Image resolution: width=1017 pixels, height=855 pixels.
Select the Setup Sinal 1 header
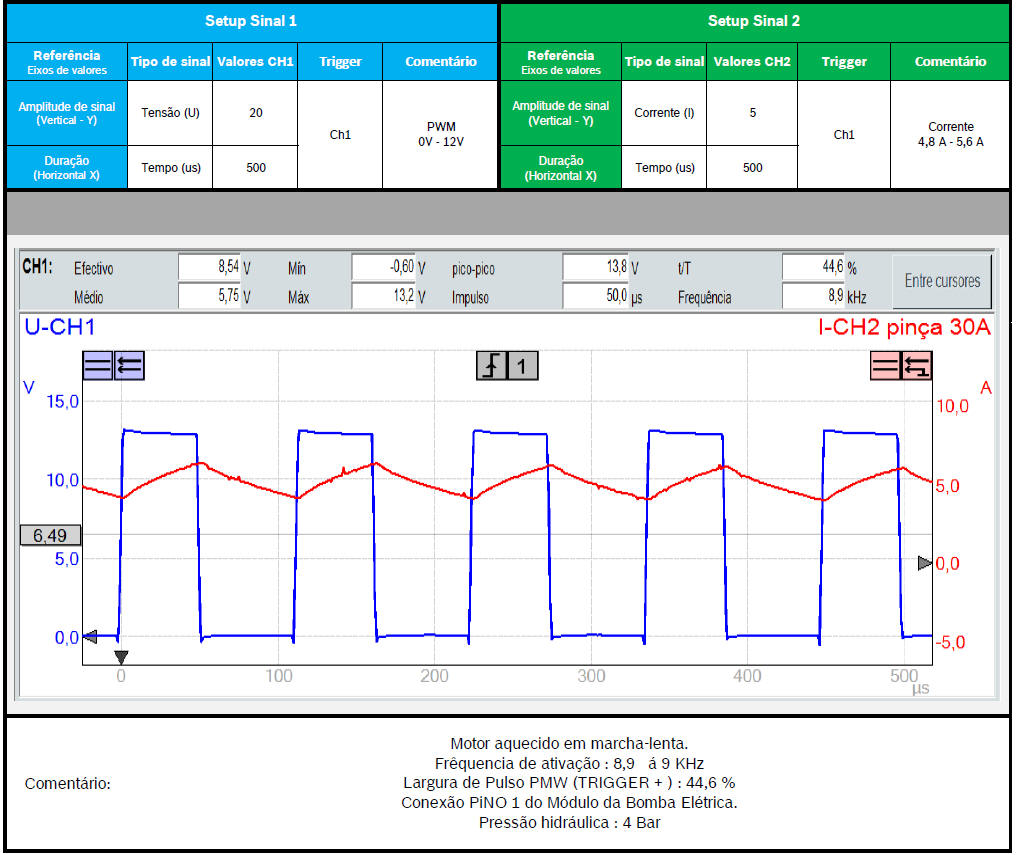click(251, 21)
